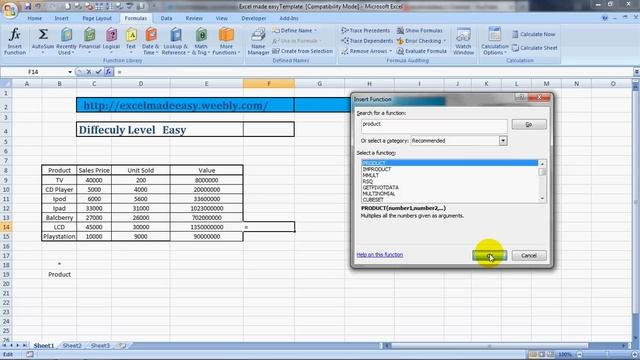640x360 pixels.
Task: Open the Watch Window
Action: click(463, 41)
